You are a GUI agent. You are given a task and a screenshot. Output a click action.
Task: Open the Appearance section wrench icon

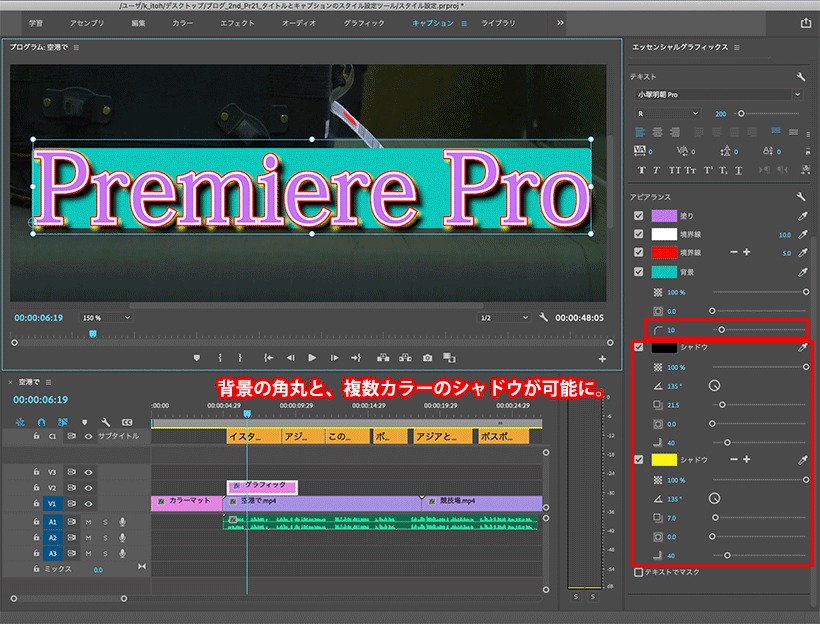[801, 197]
